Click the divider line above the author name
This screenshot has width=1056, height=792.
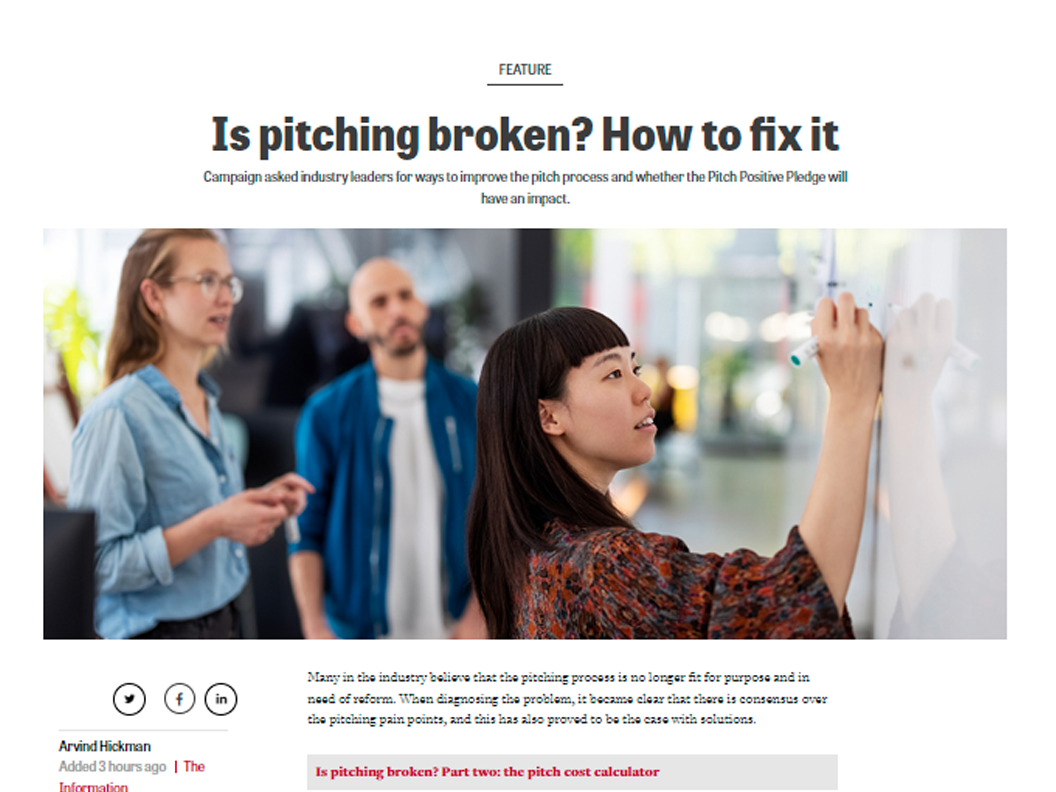(x=143, y=730)
